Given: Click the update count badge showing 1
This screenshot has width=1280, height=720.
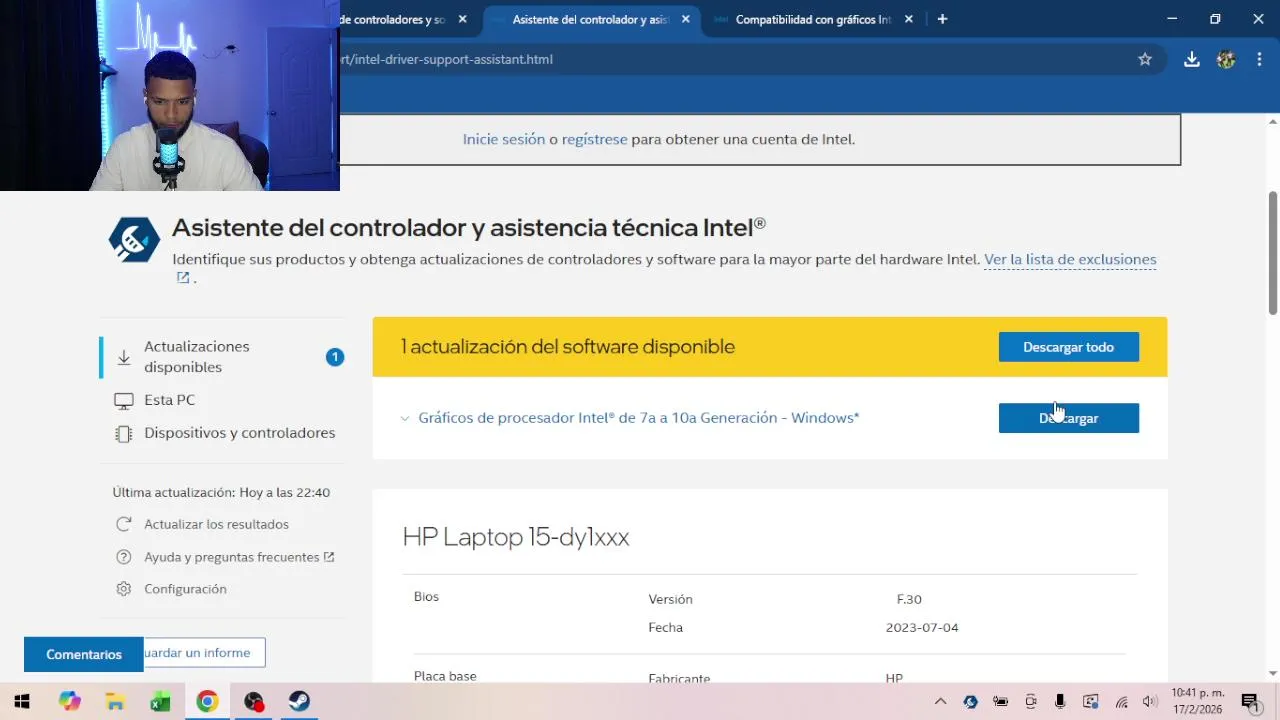Looking at the screenshot, I should tap(335, 357).
